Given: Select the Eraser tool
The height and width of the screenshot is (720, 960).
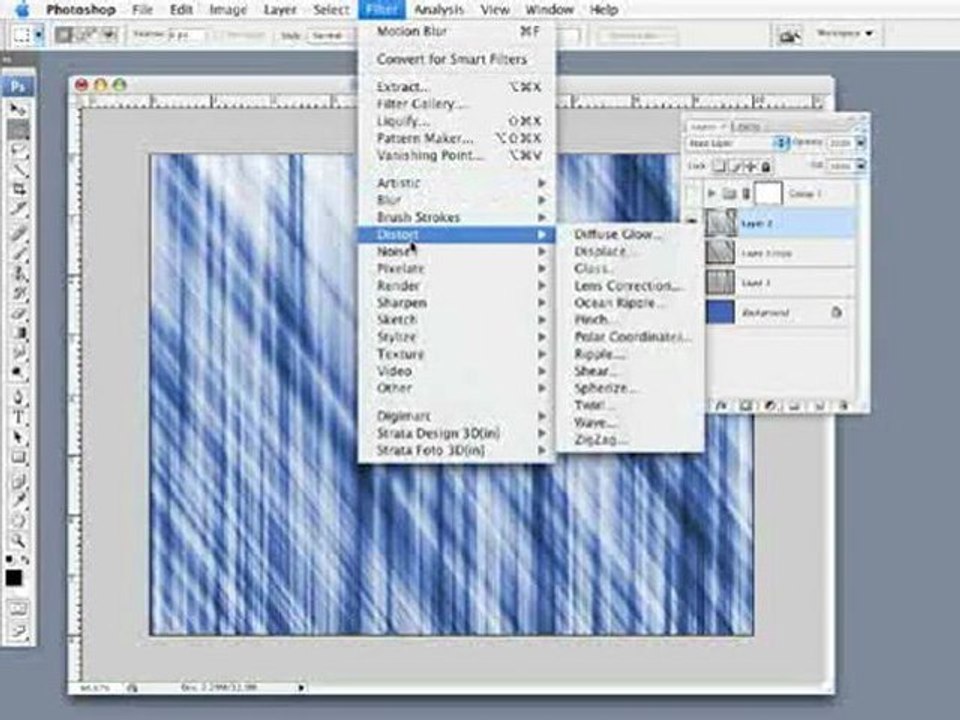Looking at the screenshot, I should click(18, 313).
